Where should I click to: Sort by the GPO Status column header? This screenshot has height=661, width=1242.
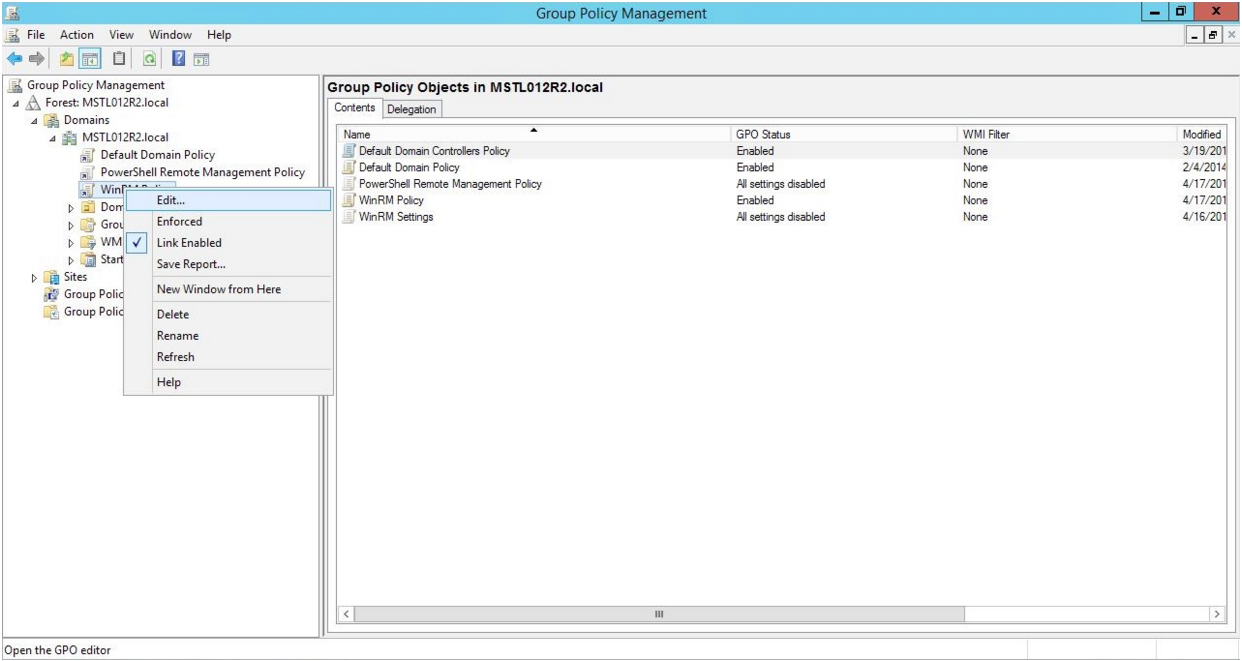[844, 134]
